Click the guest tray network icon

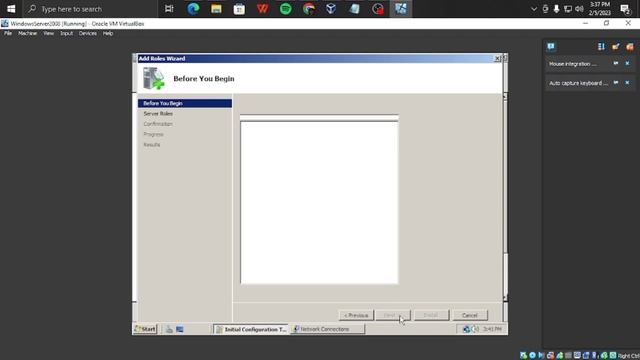[x=466, y=329]
